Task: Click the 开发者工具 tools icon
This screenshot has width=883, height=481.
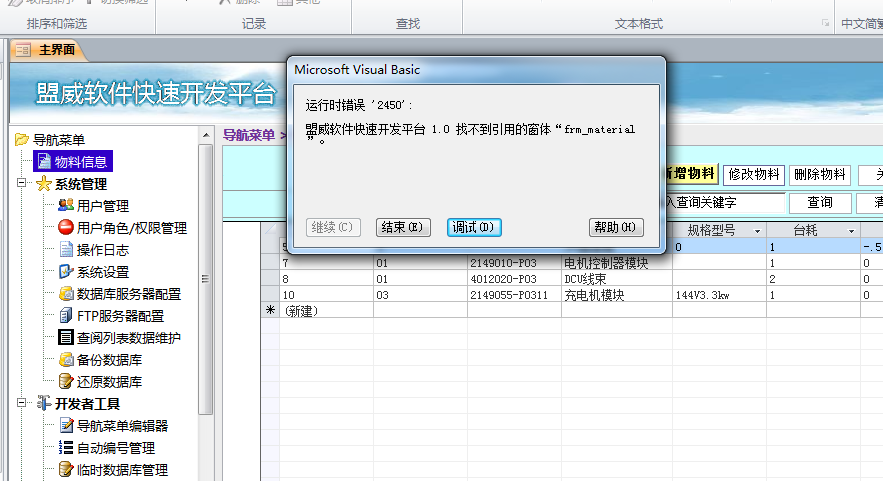Action: [44, 403]
